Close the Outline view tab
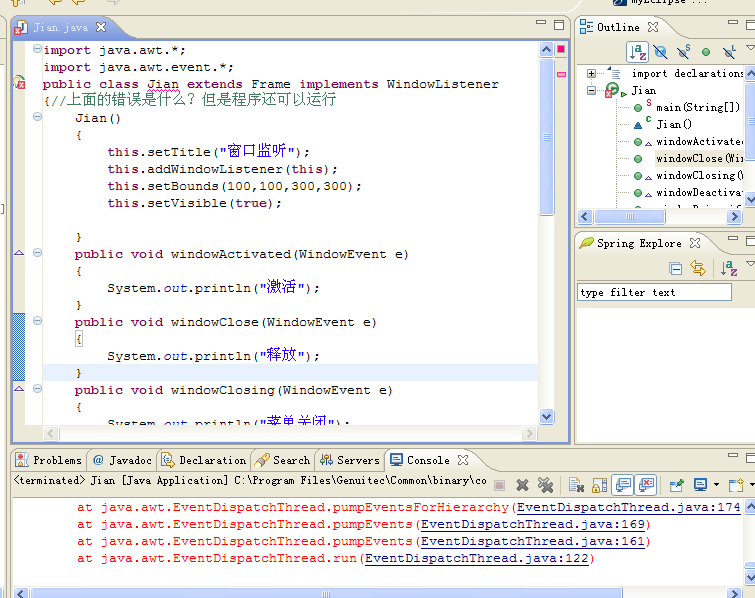755x598 pixels. [652, 27]
